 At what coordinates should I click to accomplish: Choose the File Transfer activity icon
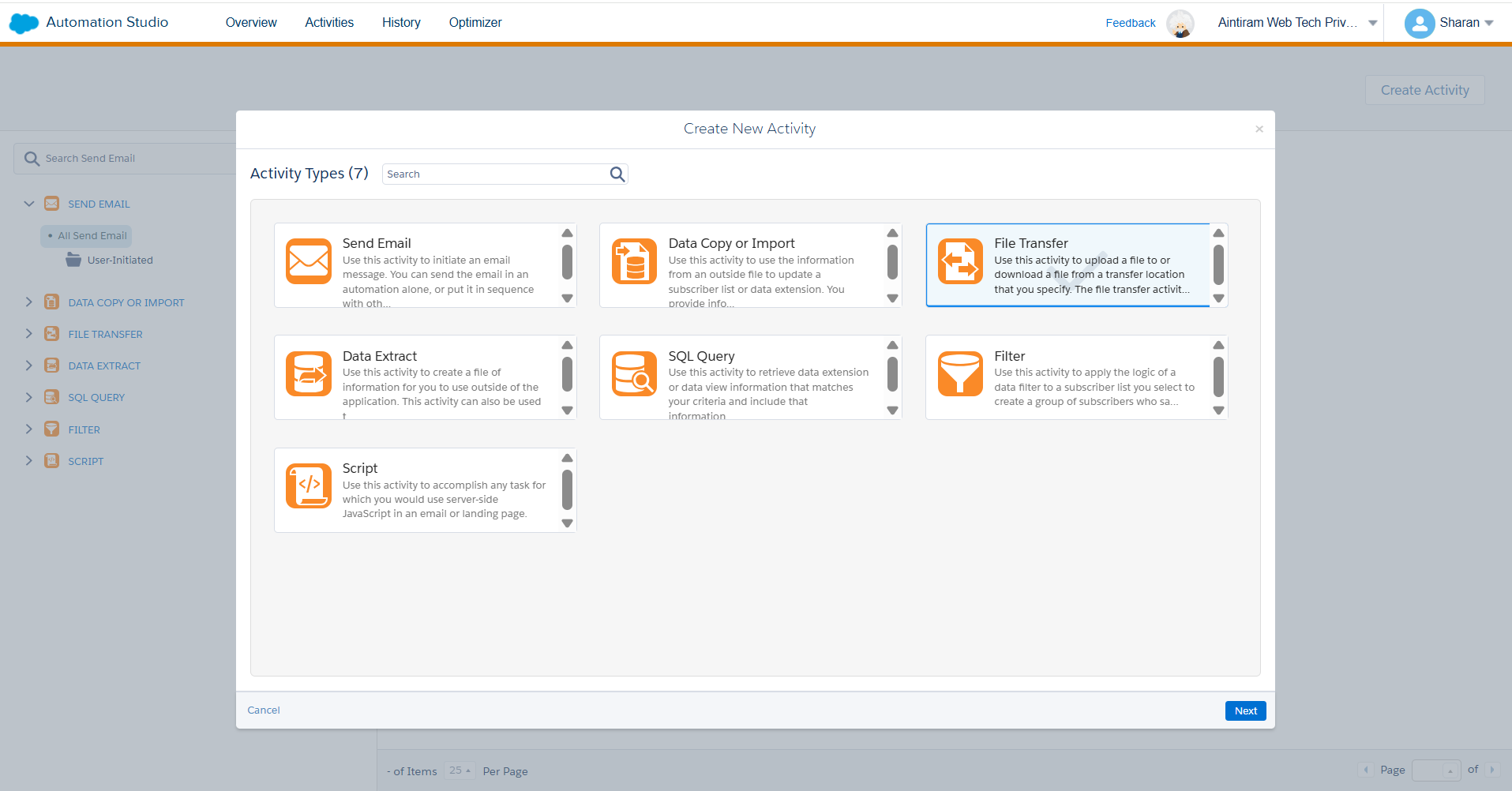[959, 261]
